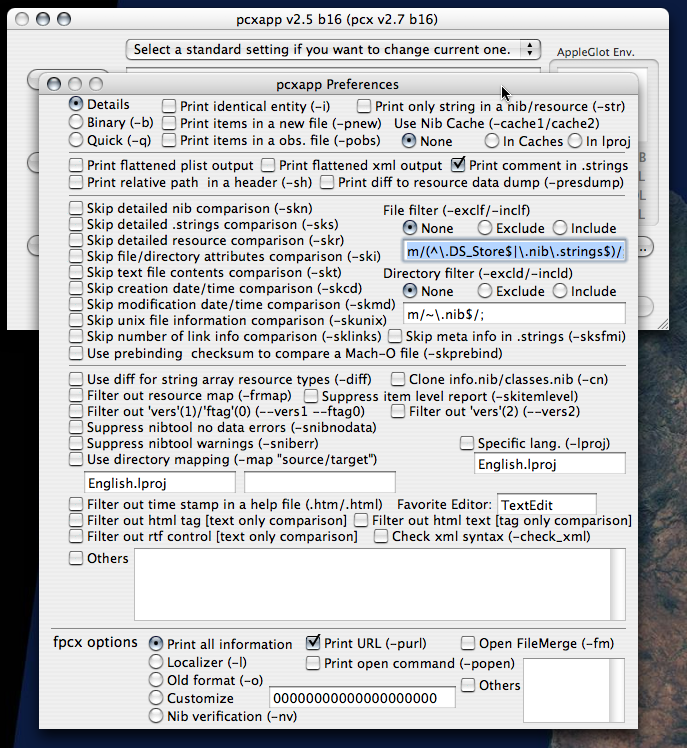
Task: Click the Favorite Editor text field
Action: tap(546, 504)
